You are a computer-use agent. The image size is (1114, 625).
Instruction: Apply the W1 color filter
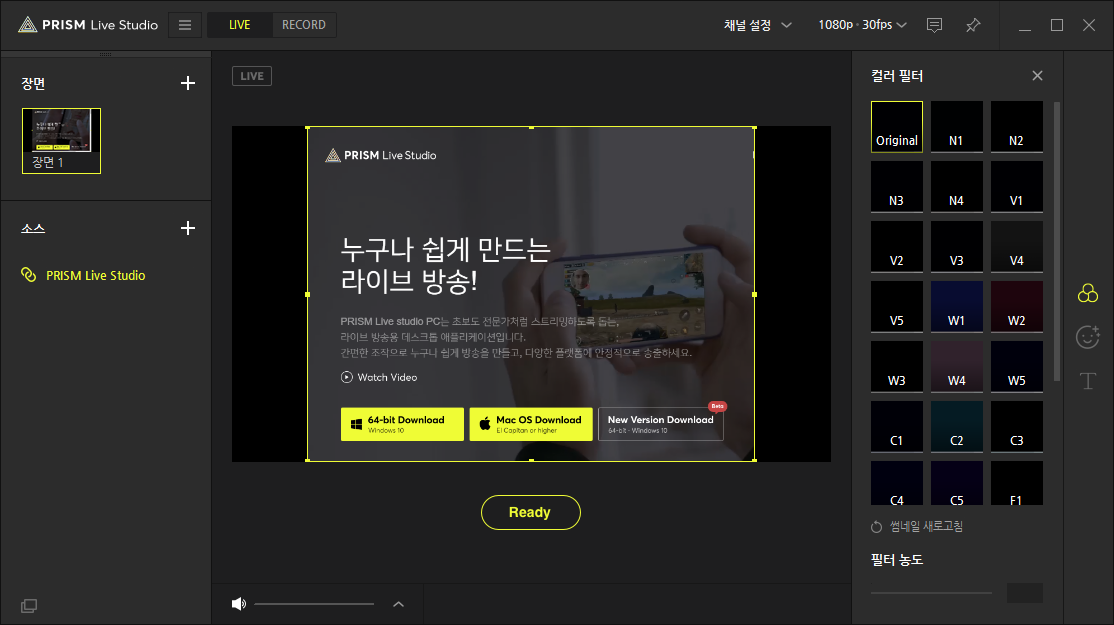coord(956,307)
